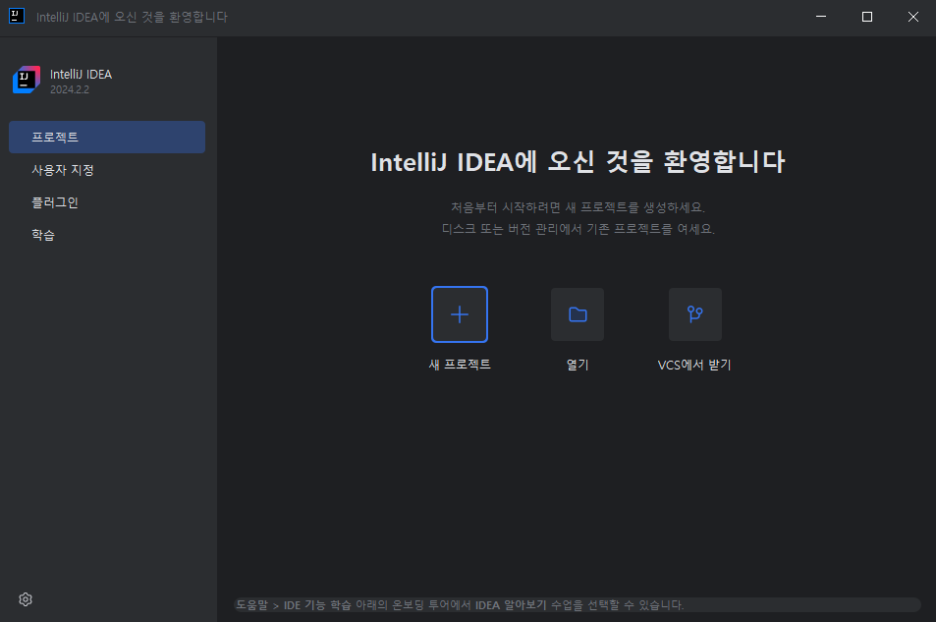The width and height of the screenshot is (936, 622).
Task: Select the 프로젝트 tab in sidebar
Action: 107,137
